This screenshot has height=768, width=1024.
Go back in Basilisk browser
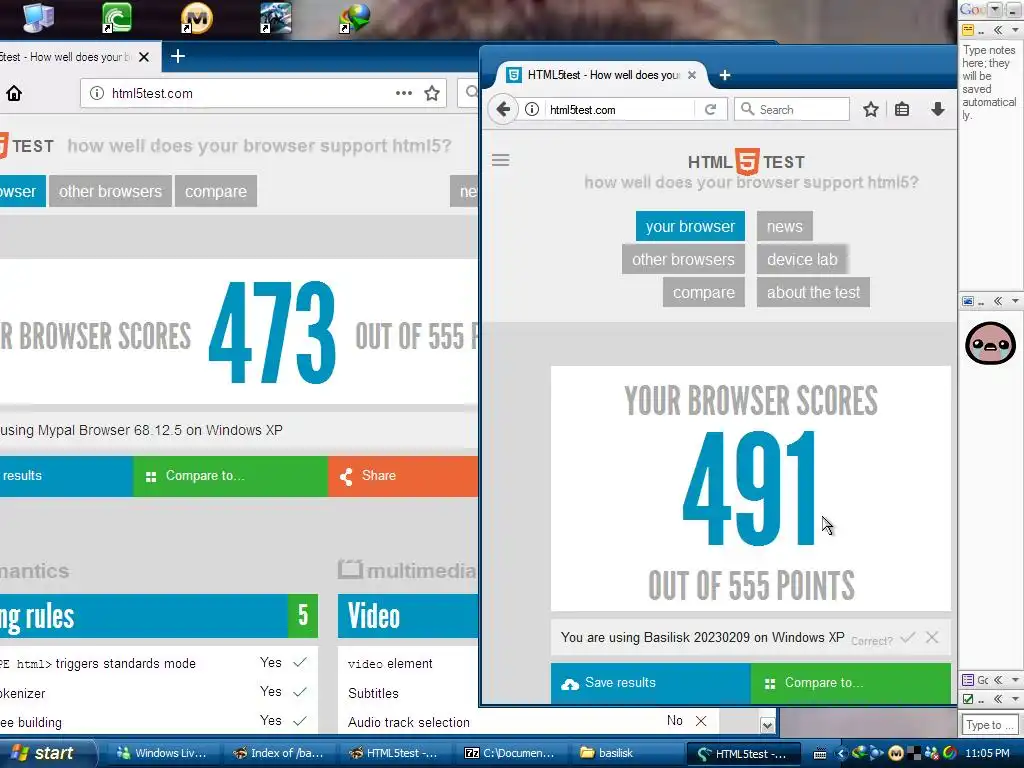coord(503,109)
